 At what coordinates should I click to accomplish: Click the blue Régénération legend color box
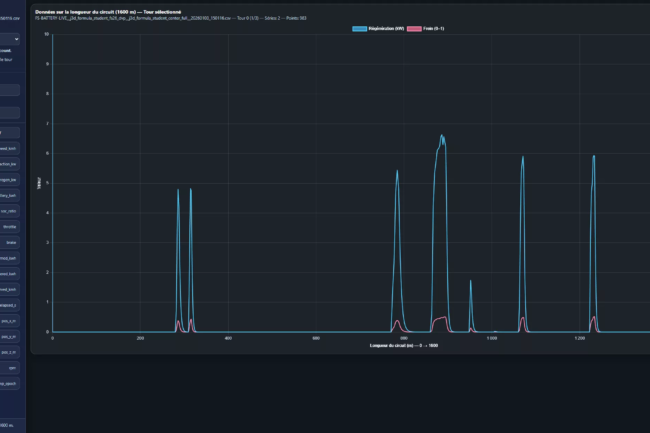pos(360,30)
